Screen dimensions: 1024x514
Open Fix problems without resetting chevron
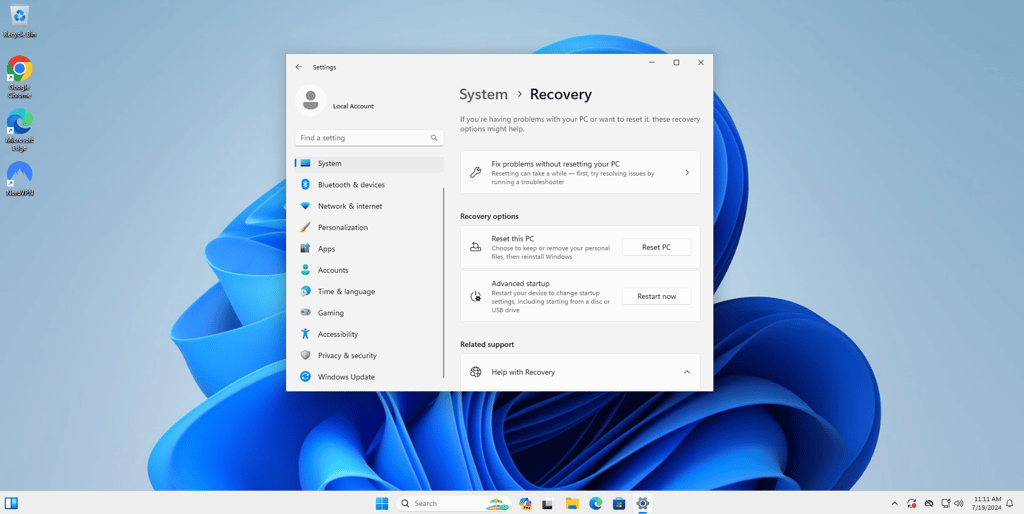687,172
